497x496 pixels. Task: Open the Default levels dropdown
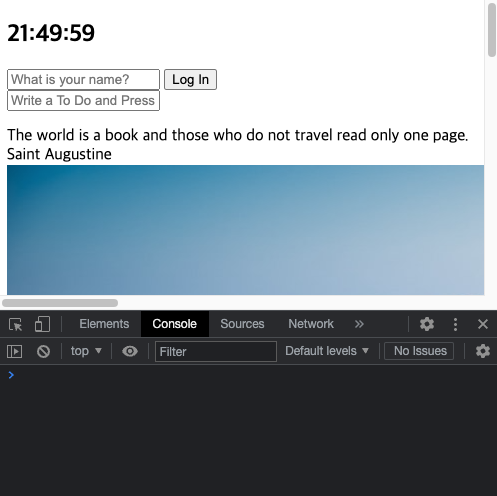(x=327, y=351)
